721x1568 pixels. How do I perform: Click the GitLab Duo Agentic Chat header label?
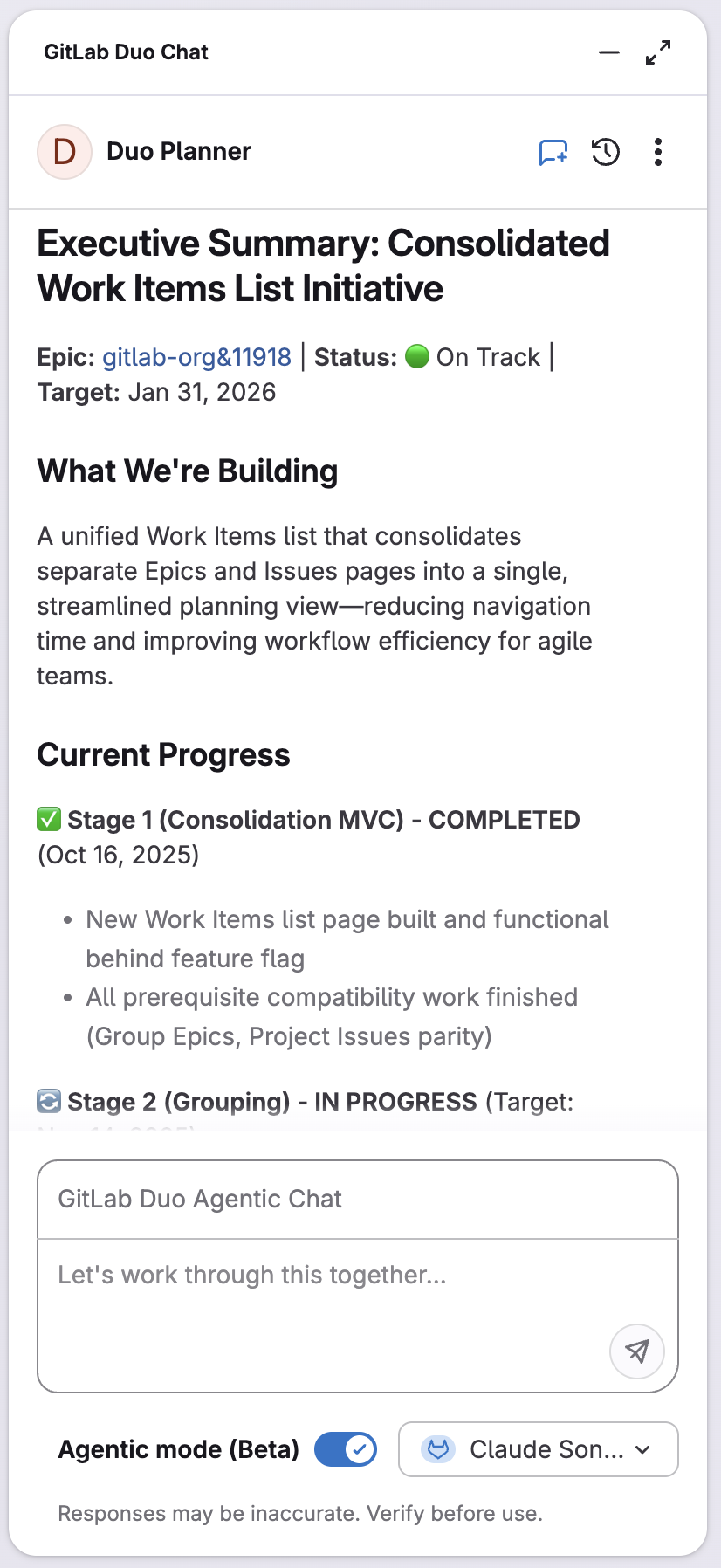point(200,1199)
